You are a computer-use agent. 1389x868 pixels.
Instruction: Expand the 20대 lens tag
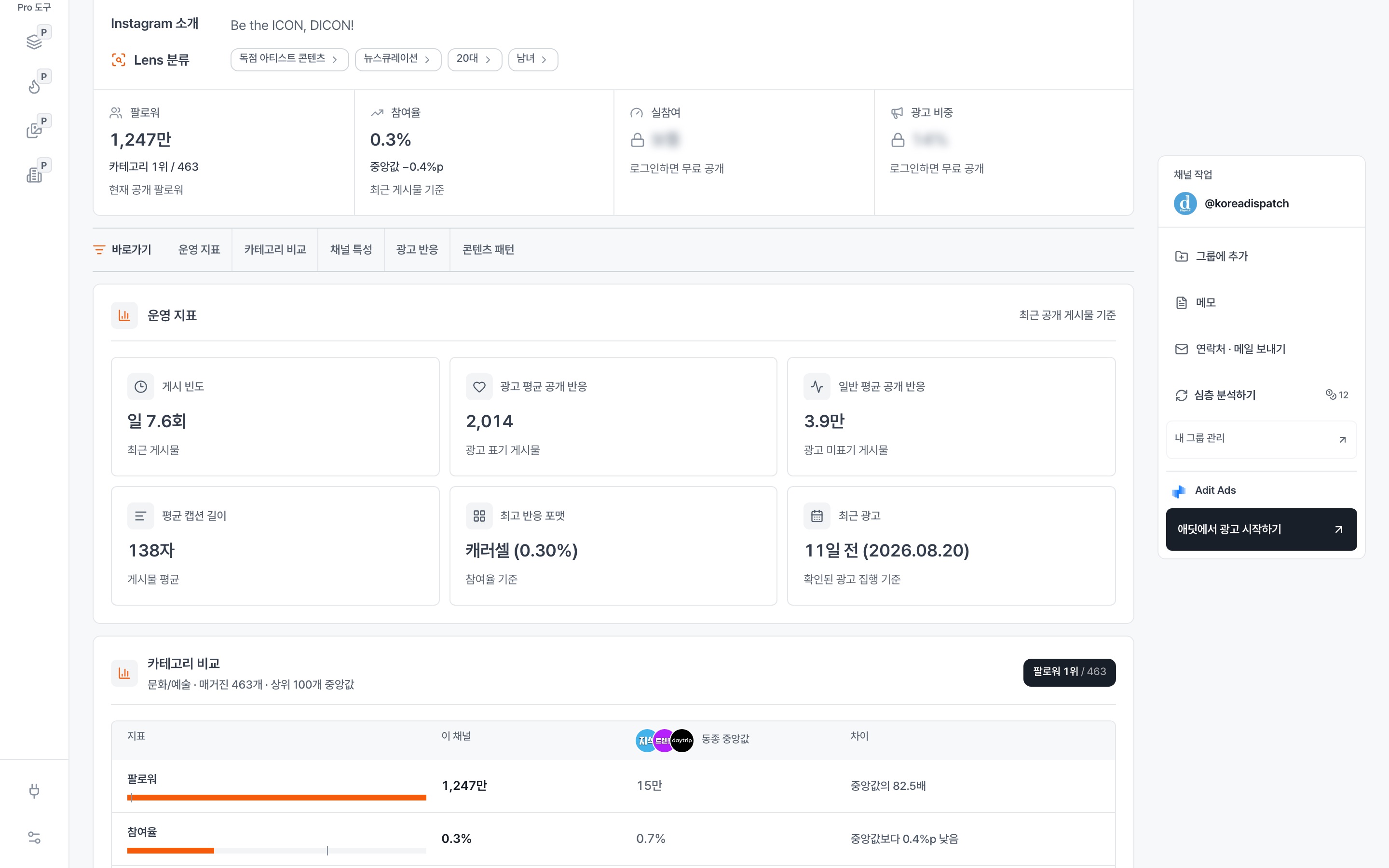point(475,59)
